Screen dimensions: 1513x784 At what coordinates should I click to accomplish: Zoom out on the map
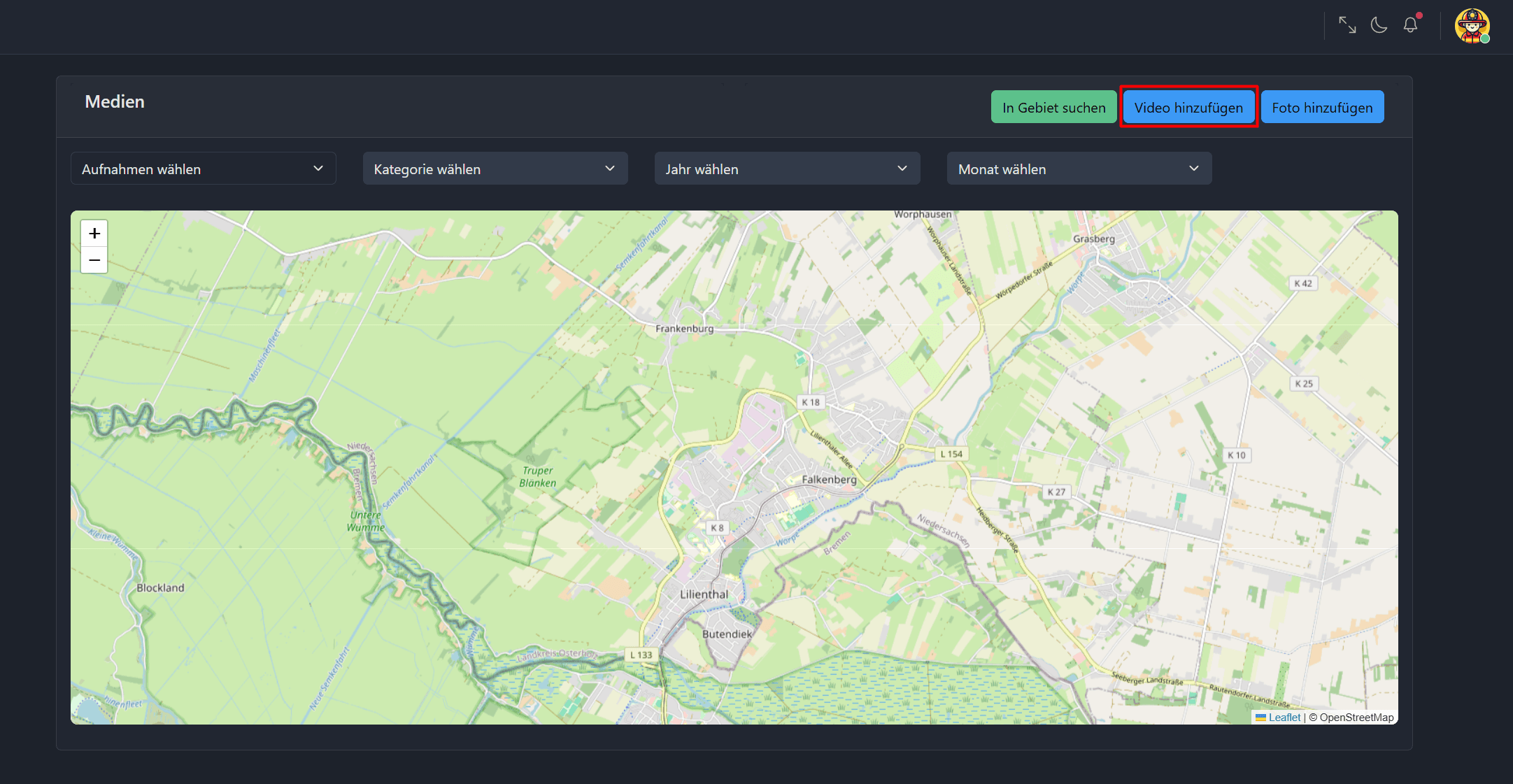pos(94,260)
